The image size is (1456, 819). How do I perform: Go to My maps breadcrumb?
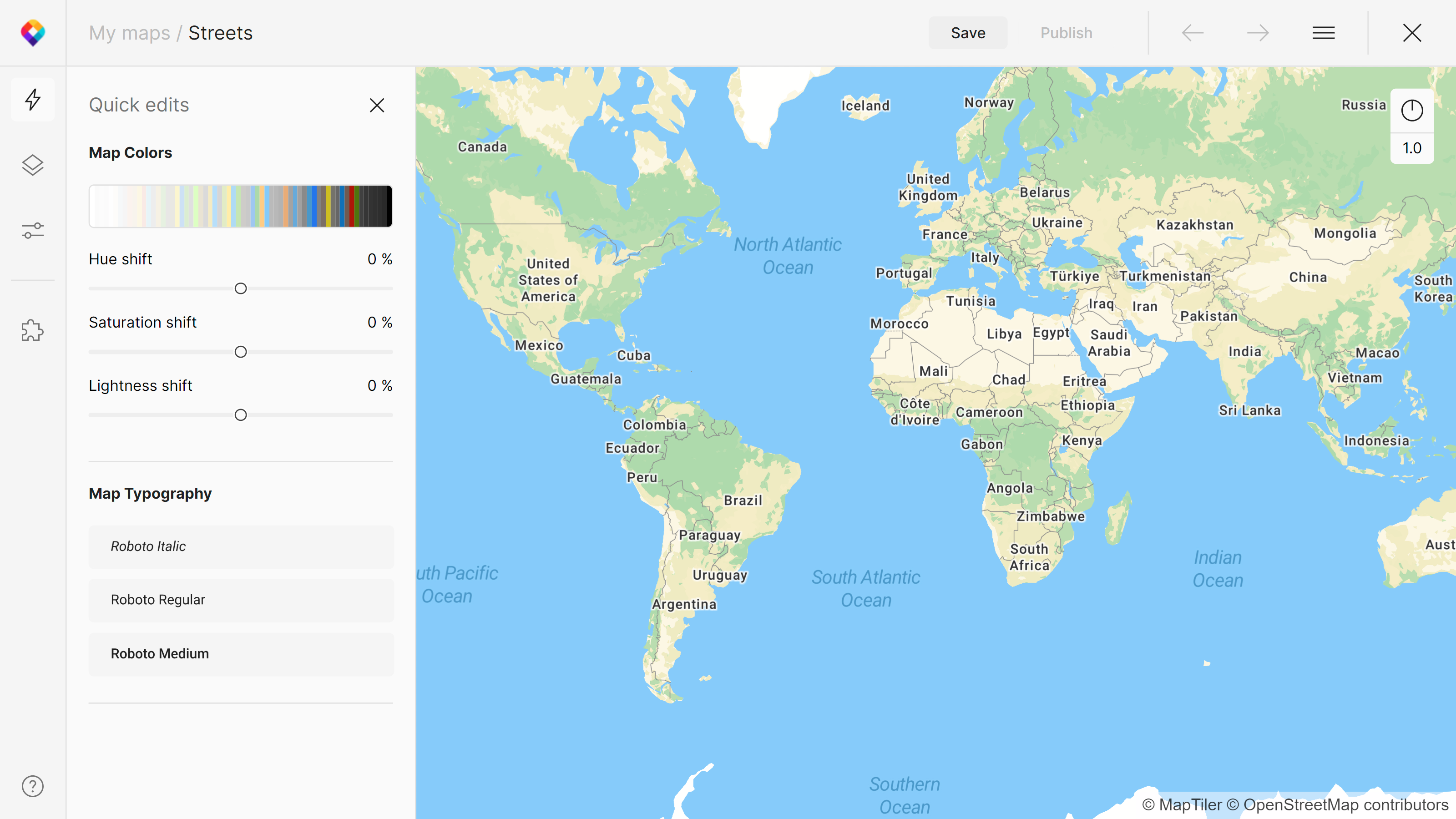[x=129, y=33]
